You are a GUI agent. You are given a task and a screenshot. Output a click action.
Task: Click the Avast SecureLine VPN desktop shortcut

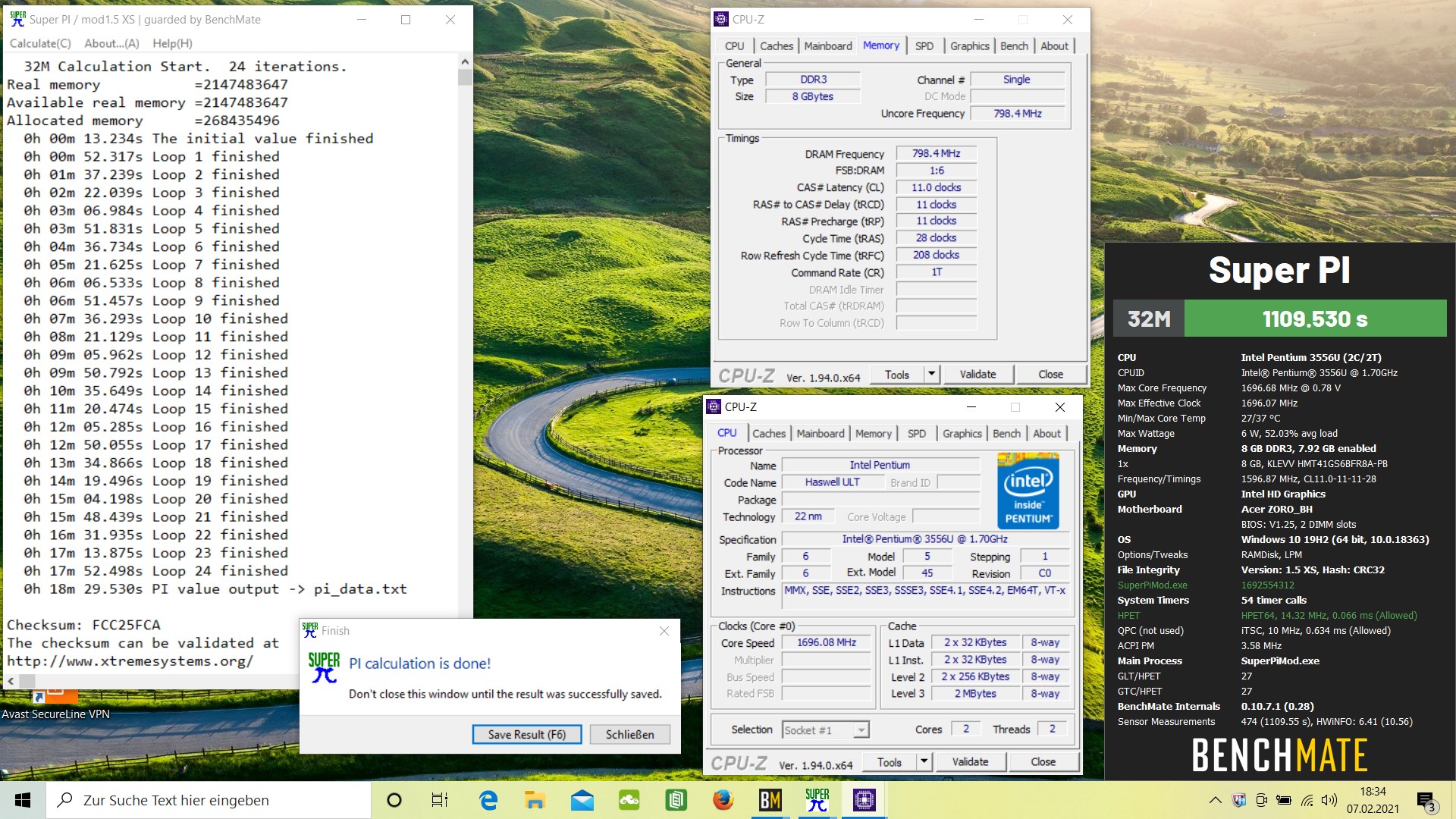55,705
